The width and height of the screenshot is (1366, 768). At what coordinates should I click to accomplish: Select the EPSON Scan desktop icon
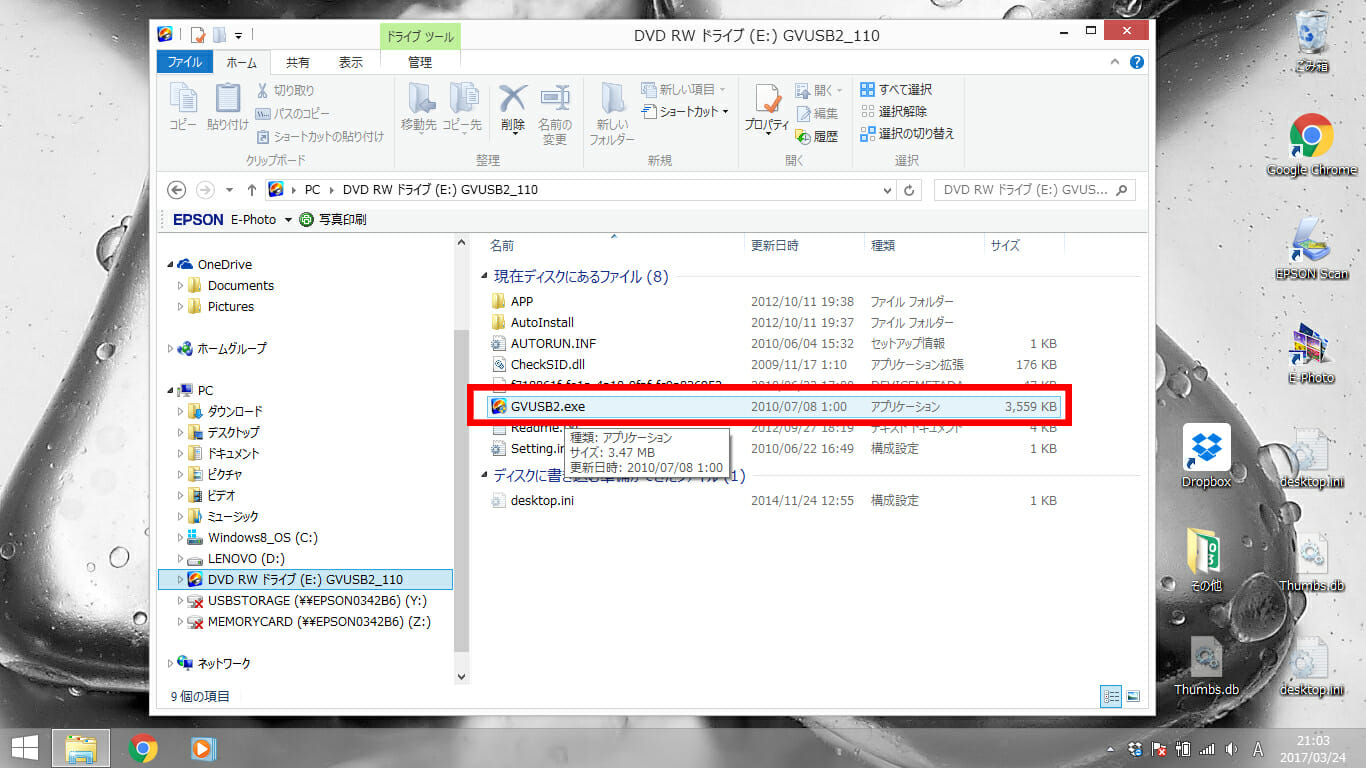(x=1311, y=249)
